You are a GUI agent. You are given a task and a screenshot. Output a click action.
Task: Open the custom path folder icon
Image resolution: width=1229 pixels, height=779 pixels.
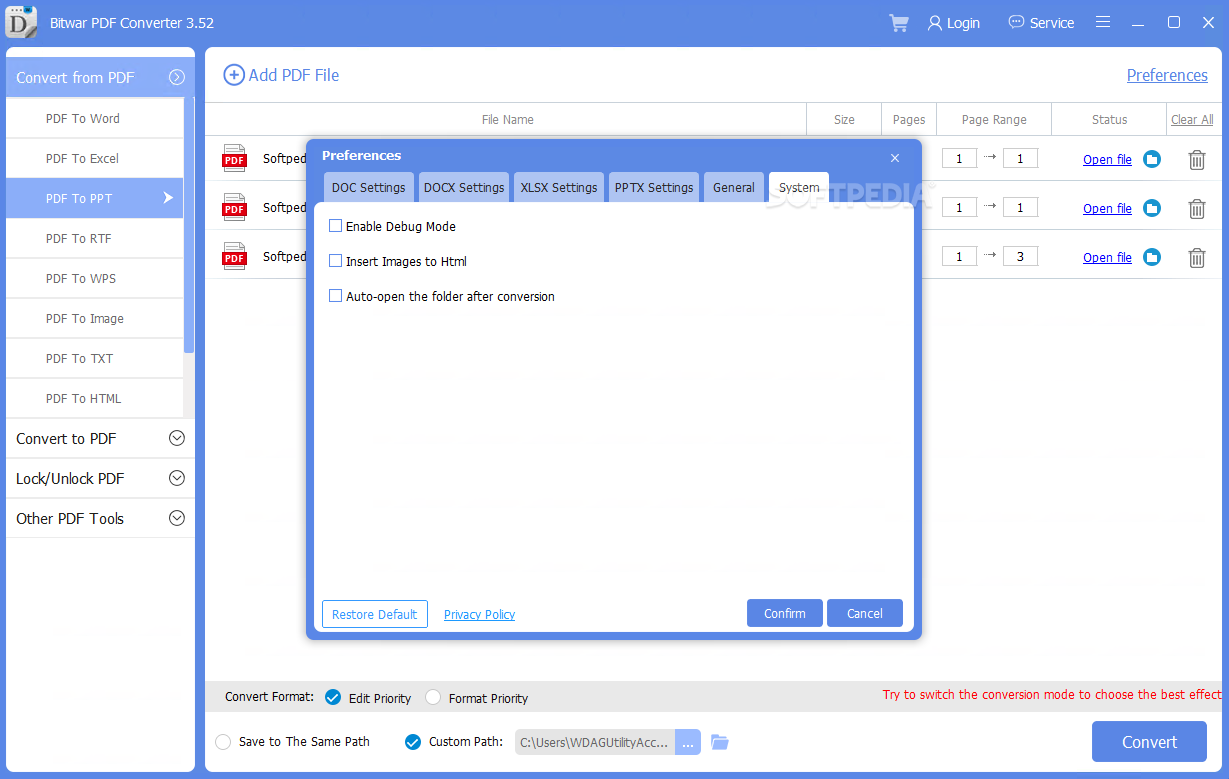(720, 742)
